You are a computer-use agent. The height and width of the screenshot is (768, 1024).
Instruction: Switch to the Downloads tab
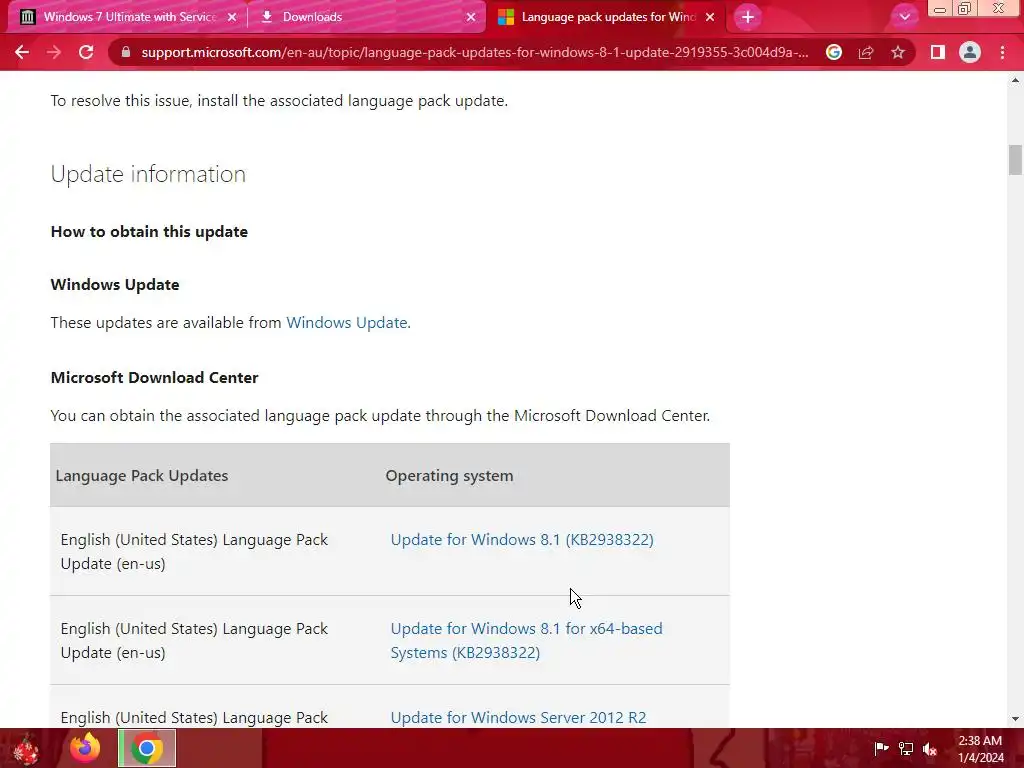[x=366, y=17]
